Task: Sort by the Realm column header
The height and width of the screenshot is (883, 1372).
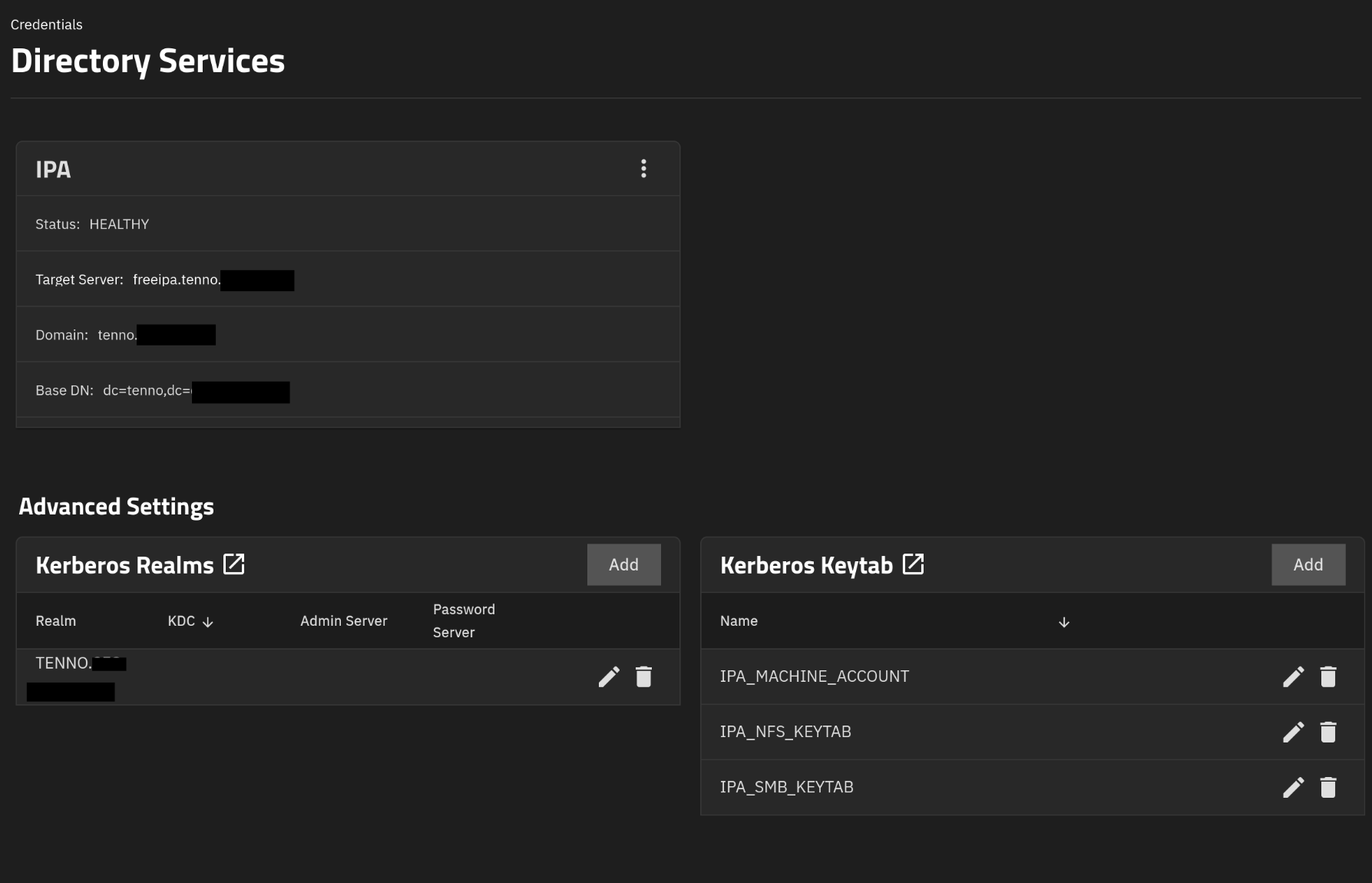Action: (55, 621)
